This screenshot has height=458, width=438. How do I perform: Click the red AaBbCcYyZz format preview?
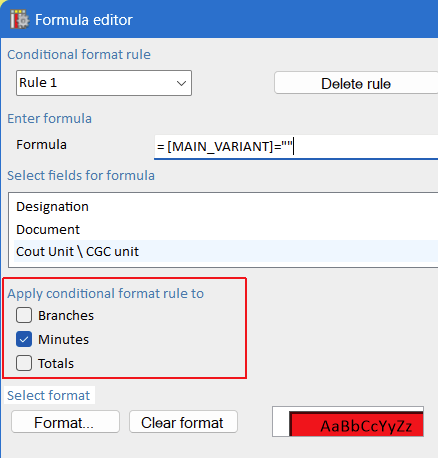(356, 424)
